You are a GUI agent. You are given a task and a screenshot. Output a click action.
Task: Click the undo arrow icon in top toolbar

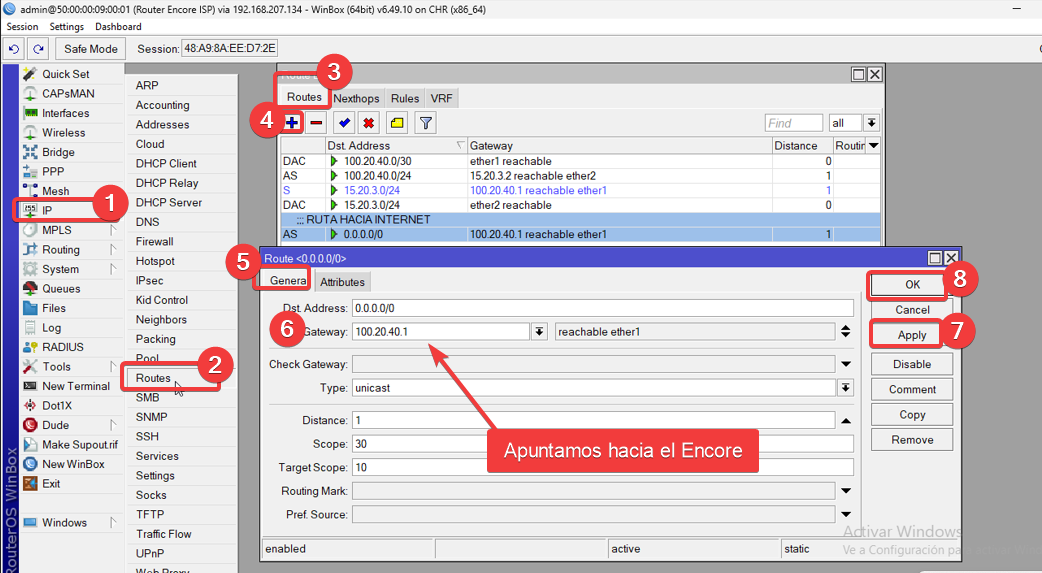15,48
